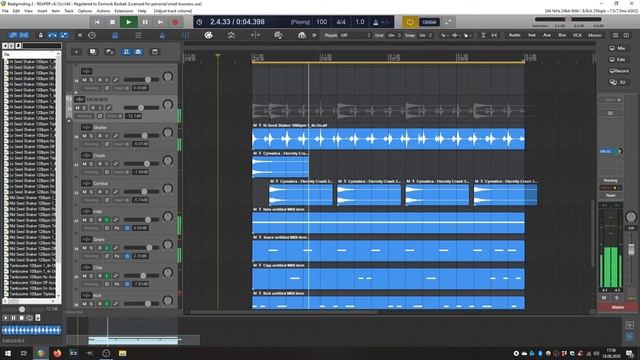Open the Actions menu
640x360 pixels.
point(103,11)
